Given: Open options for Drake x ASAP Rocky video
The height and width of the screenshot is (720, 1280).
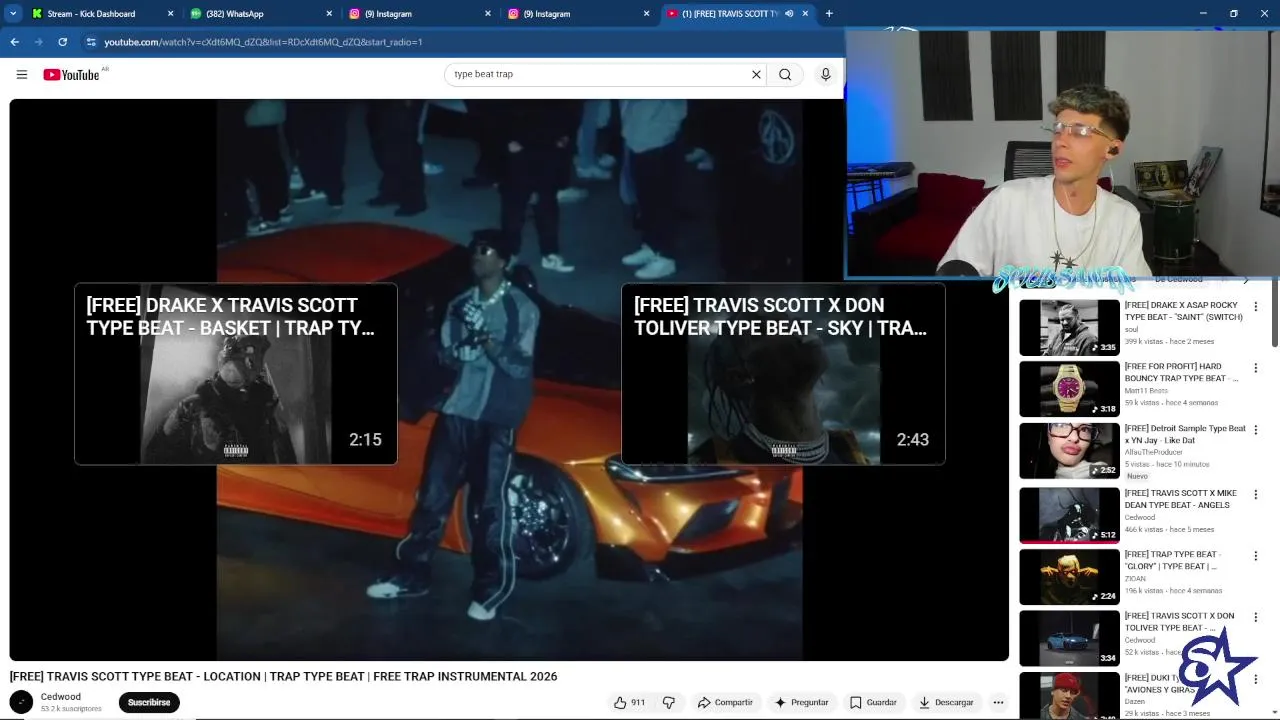Looking at the screenshot, I should [1256, 306].
